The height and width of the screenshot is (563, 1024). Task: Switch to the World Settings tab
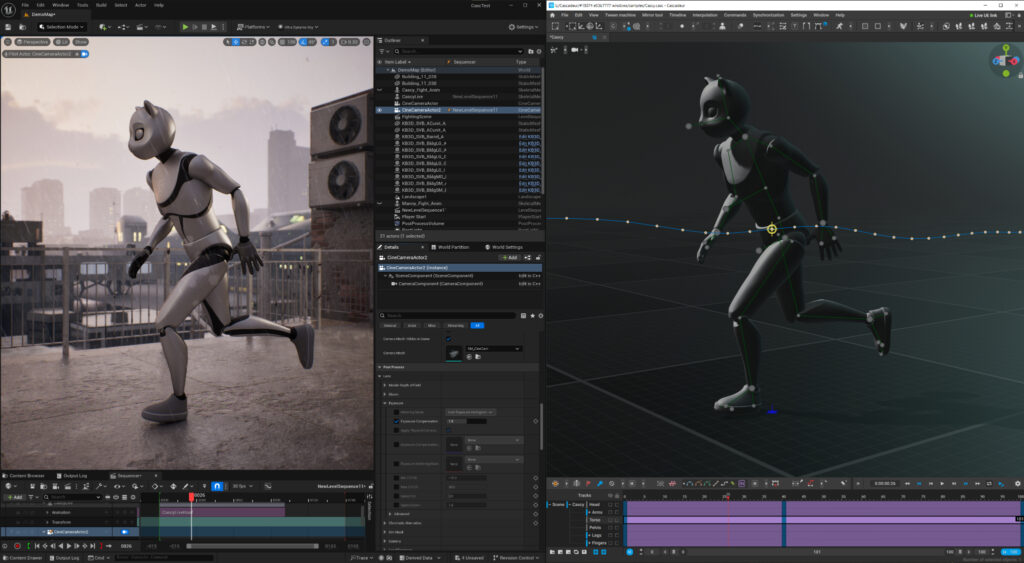click(x=502, y=246)
